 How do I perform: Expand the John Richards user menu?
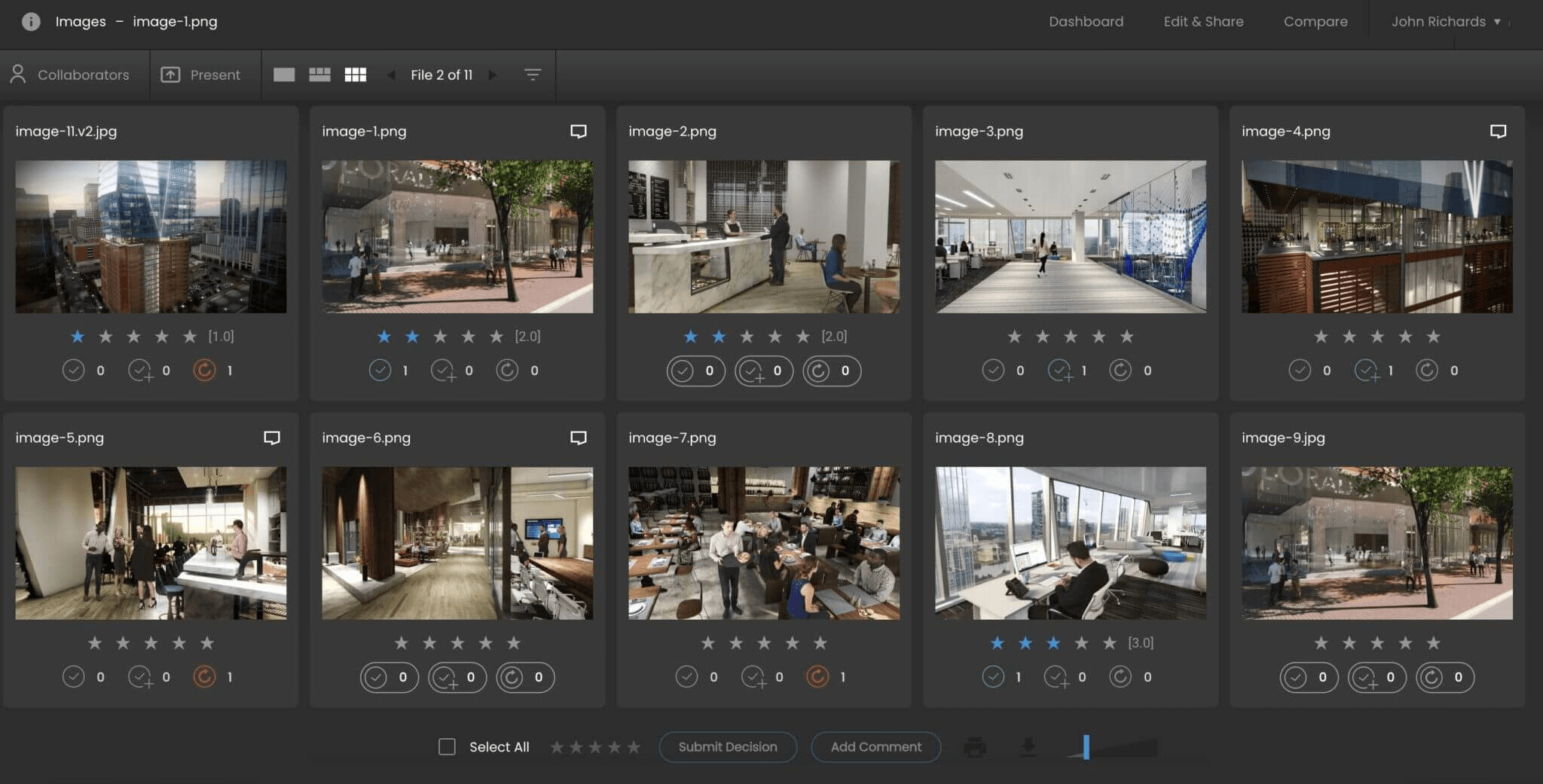pos(1445,21)
